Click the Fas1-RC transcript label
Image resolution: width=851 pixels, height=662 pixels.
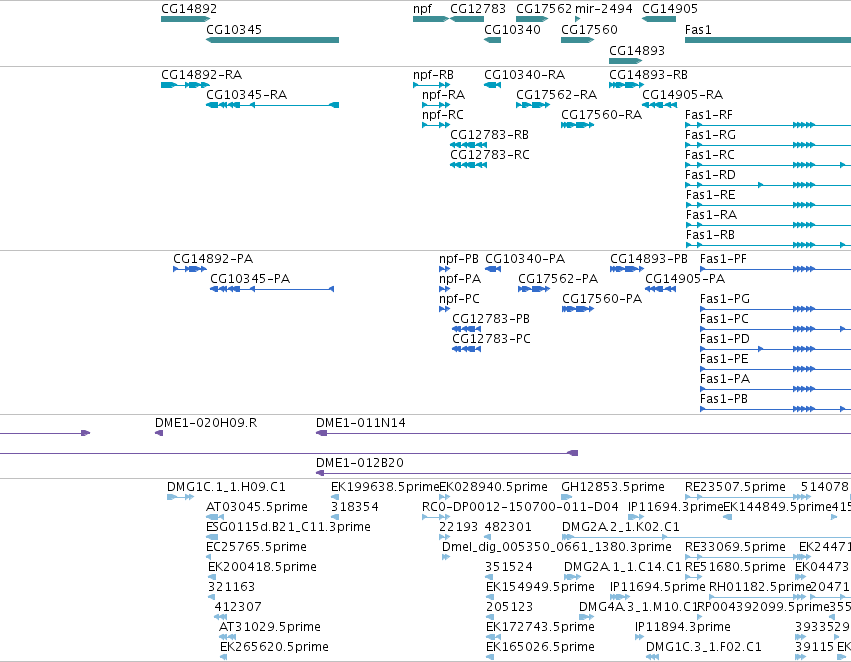click(710, 155)
